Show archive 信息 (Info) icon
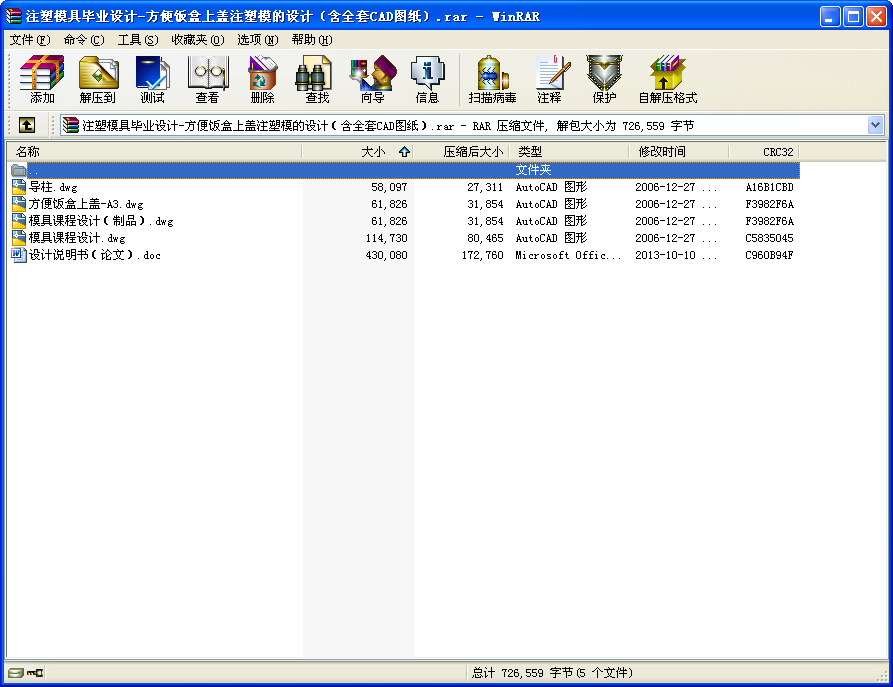This screenshot has width=893, height=687. click(x=427, y=80)
